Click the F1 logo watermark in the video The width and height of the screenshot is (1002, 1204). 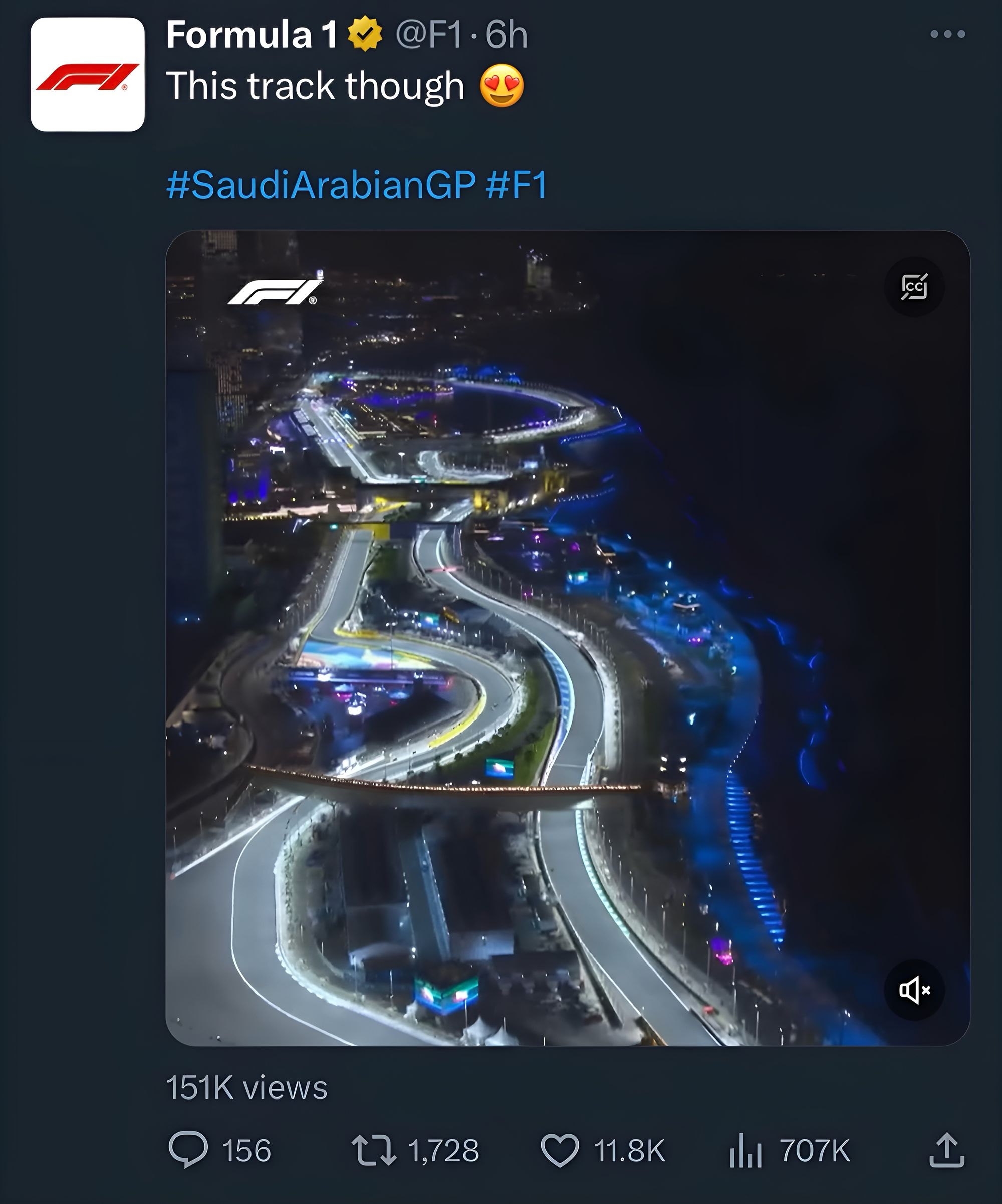pos(275,291)
